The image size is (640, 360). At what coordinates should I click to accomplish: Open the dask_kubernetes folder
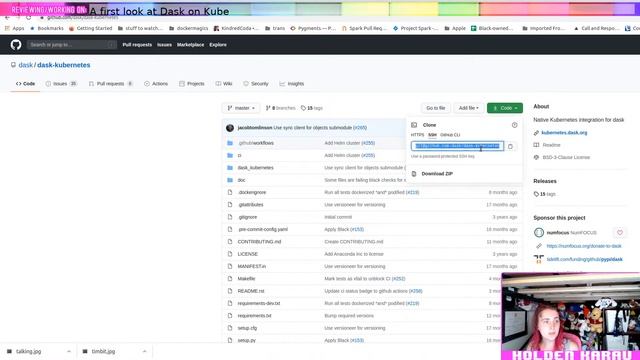(x=256, y=168)
